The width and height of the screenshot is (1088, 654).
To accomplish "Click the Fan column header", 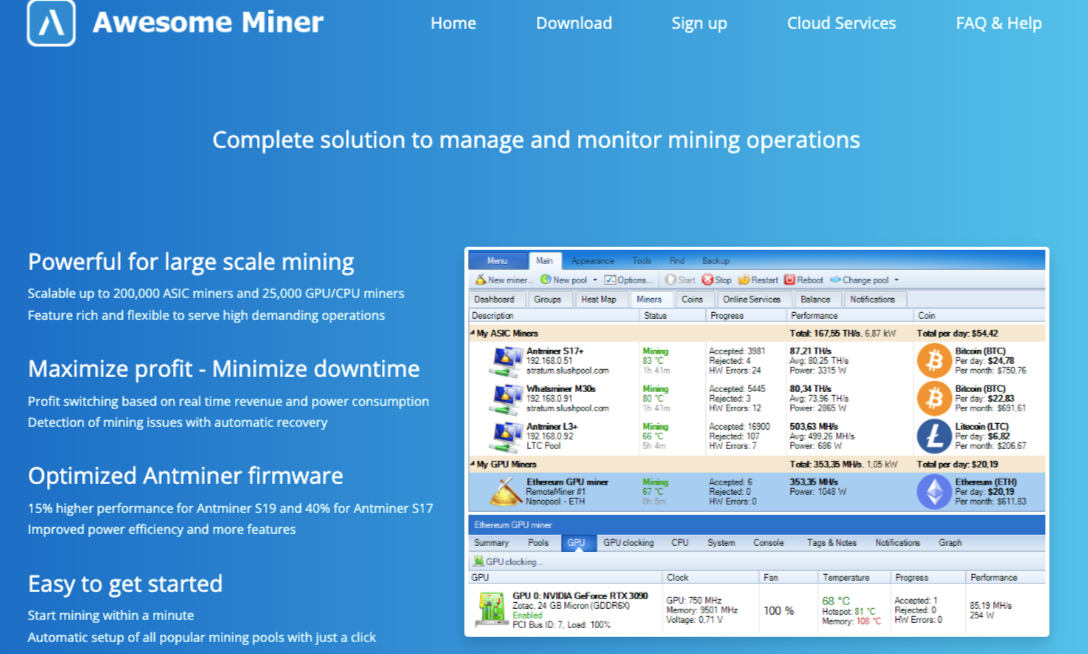I will pos(786,577).
